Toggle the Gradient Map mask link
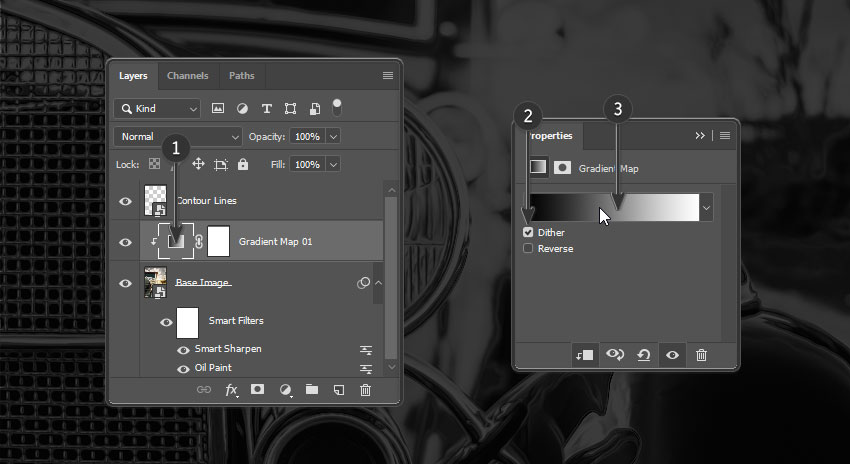The image size is (850, 464). point(198,242)
